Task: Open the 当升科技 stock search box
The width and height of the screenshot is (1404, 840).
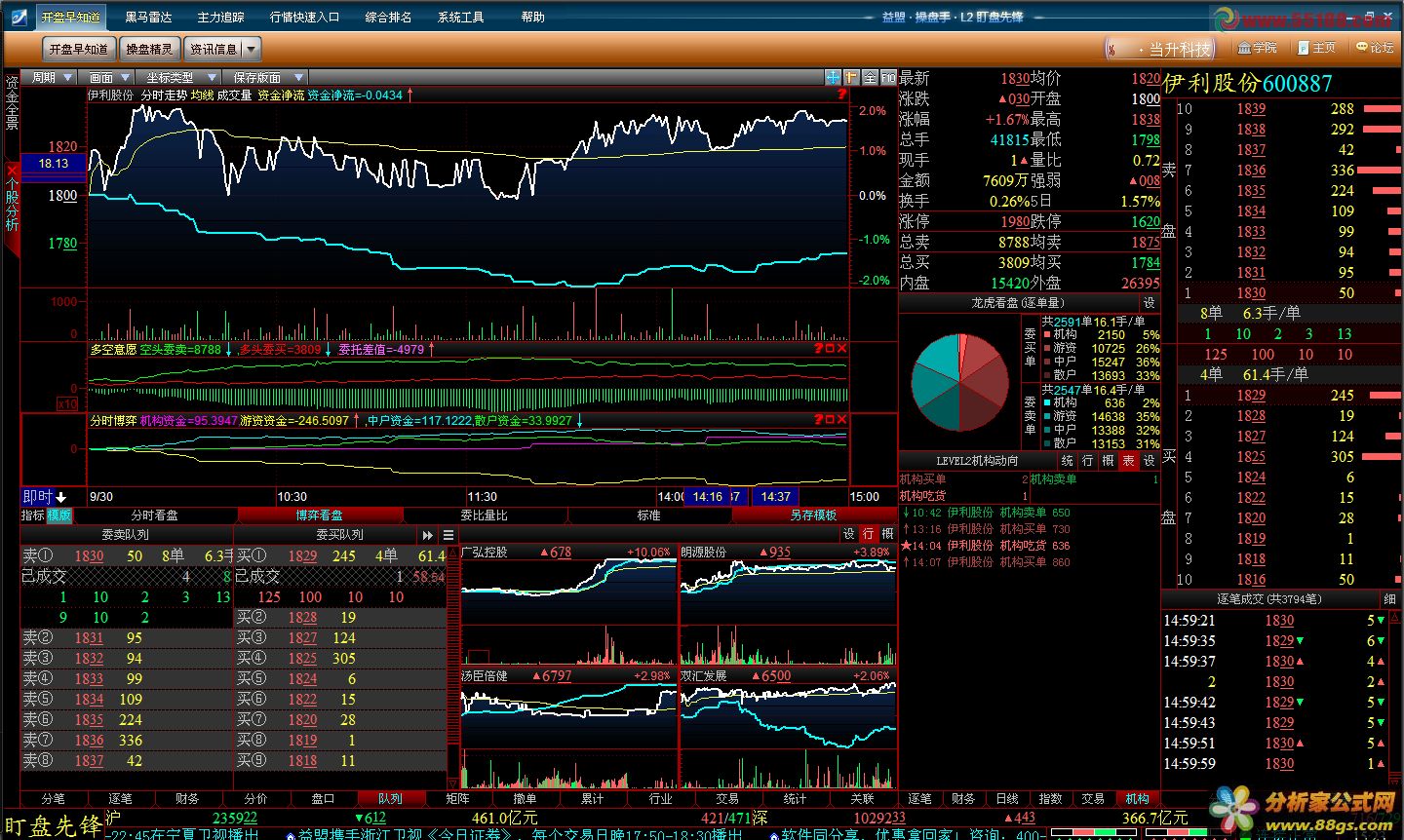Action: pos(1161,48)
